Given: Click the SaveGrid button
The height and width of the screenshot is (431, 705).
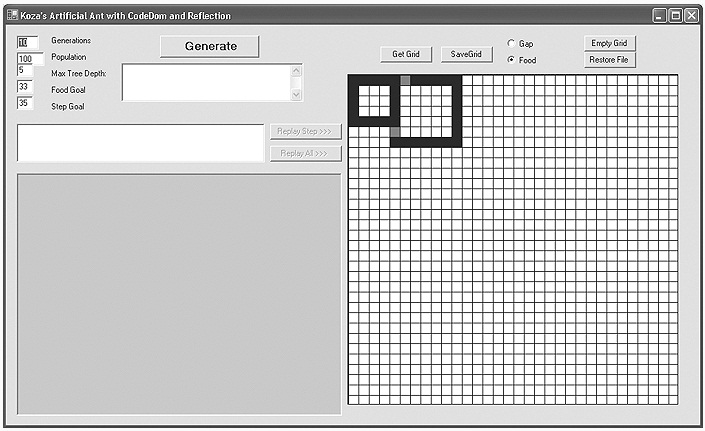Looking at the screenshot, I should [466, 54].
